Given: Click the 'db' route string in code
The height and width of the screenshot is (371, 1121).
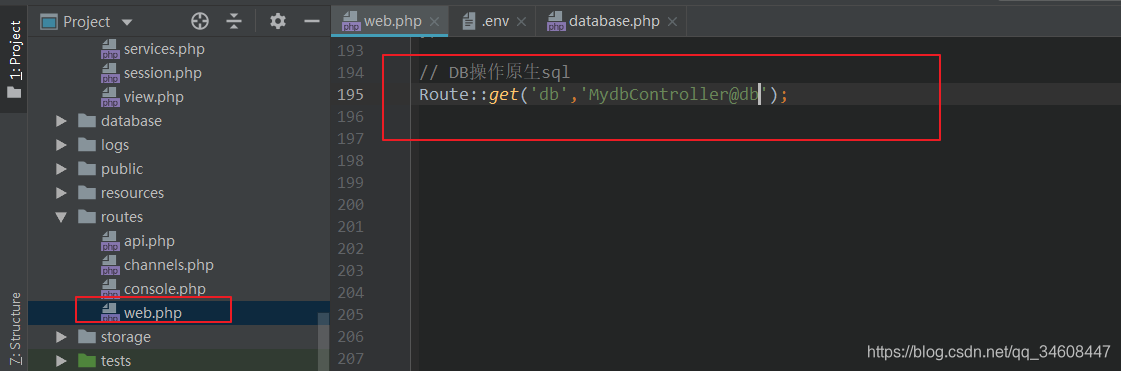Looking at the screenshot, I should coord(548,94).
